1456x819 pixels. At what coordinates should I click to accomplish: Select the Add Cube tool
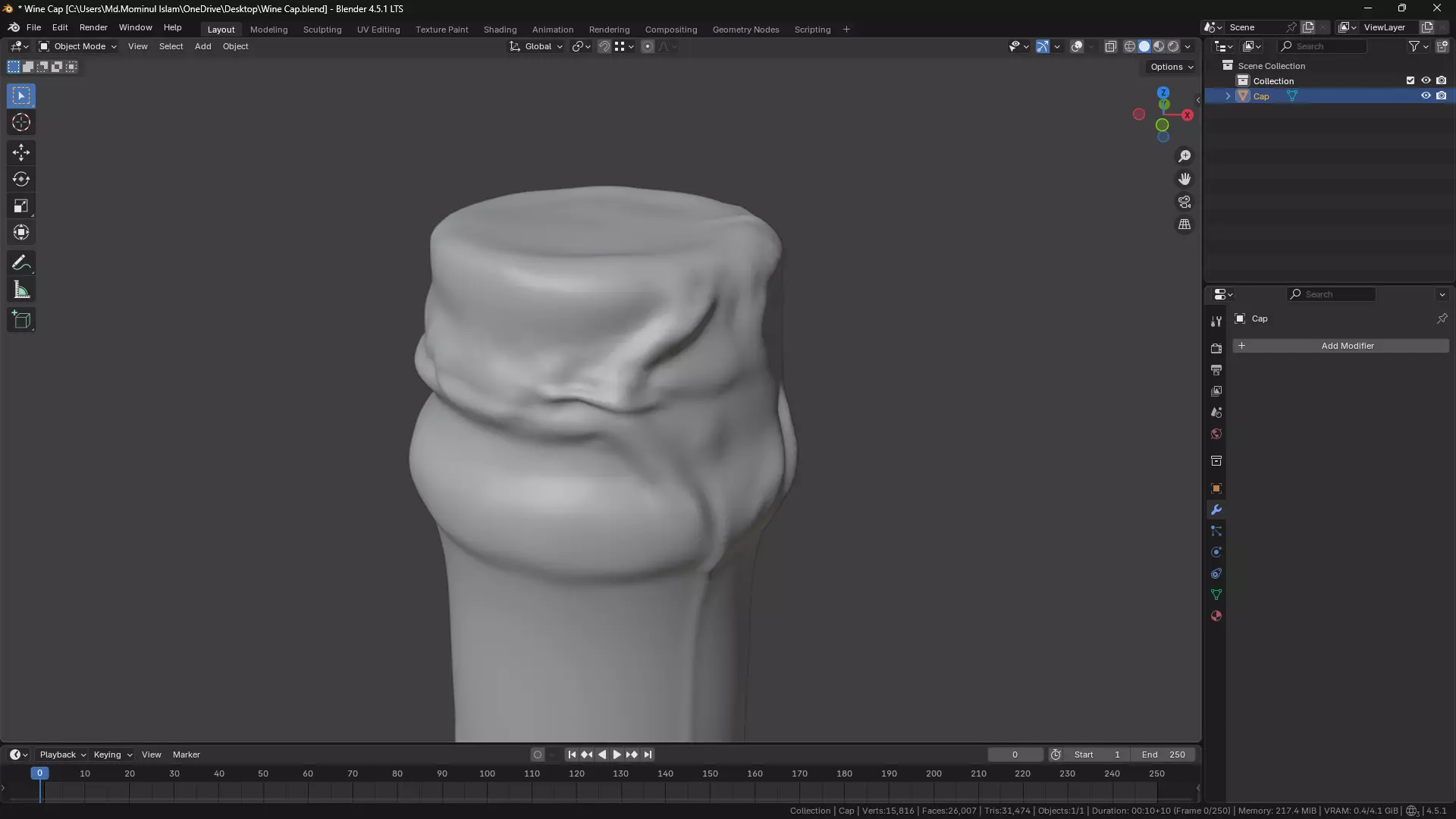click(x=21, y=320)
